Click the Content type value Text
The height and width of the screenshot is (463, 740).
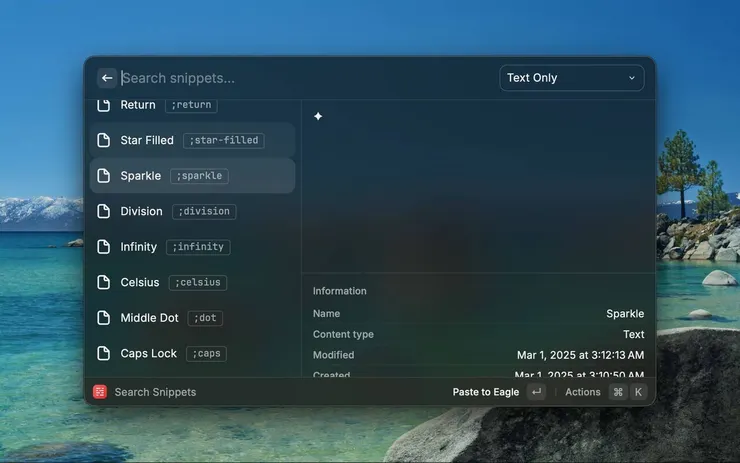pos(633,334)
